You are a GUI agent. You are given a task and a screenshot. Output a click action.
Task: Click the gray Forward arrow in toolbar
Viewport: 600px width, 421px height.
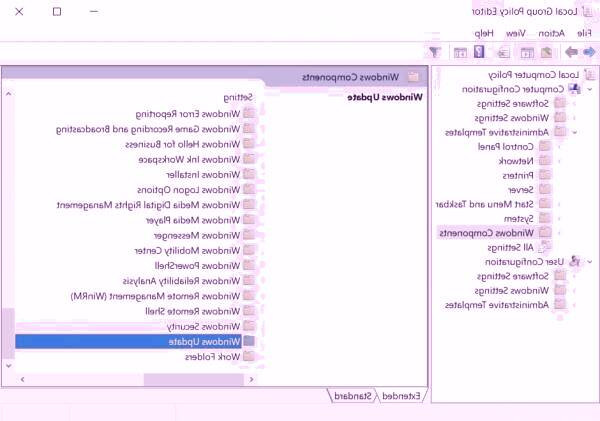571,52
